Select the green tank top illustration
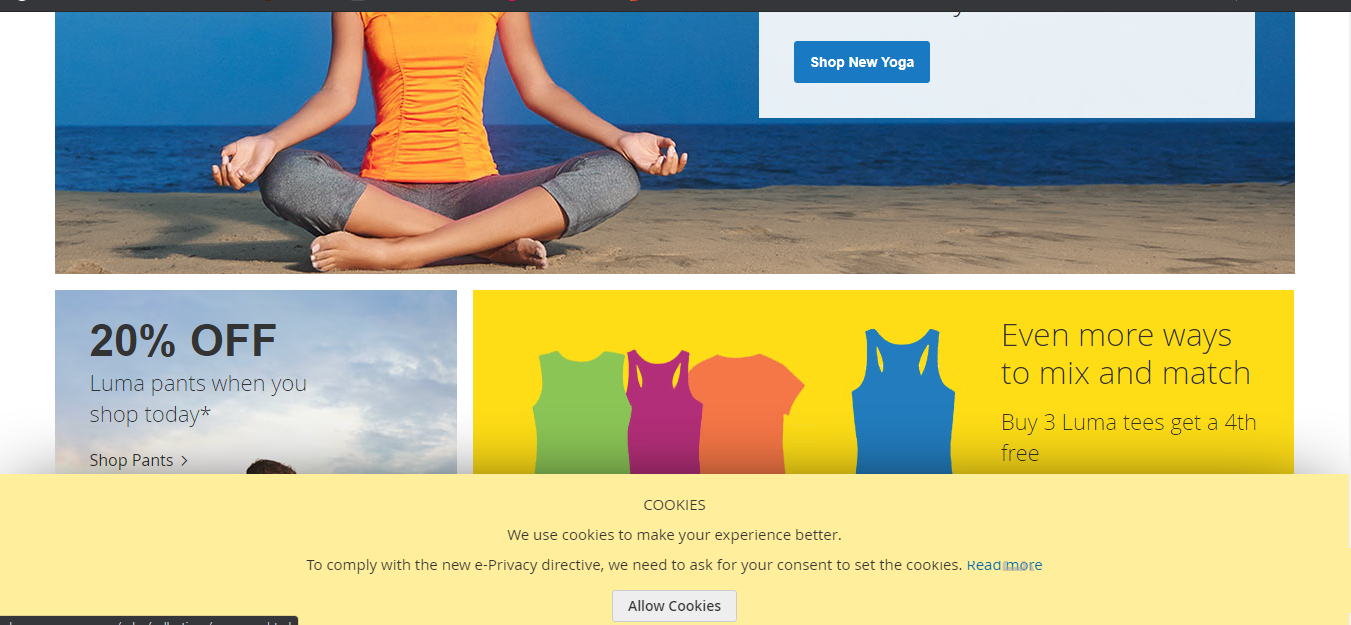The height and width of the screenshot is (625, 1351). coord(581,412)
